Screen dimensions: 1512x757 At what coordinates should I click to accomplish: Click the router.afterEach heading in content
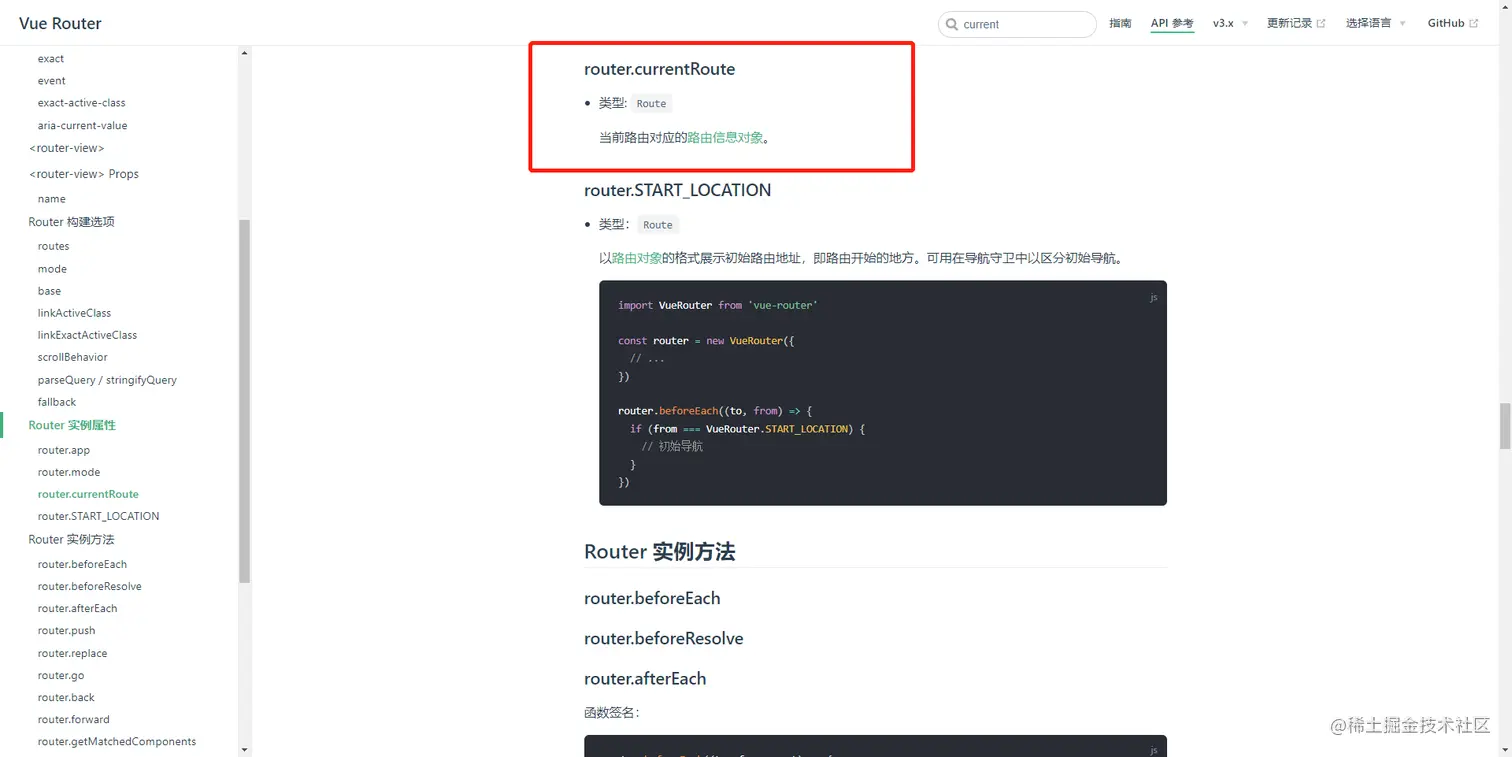click(x=645, y=678)
